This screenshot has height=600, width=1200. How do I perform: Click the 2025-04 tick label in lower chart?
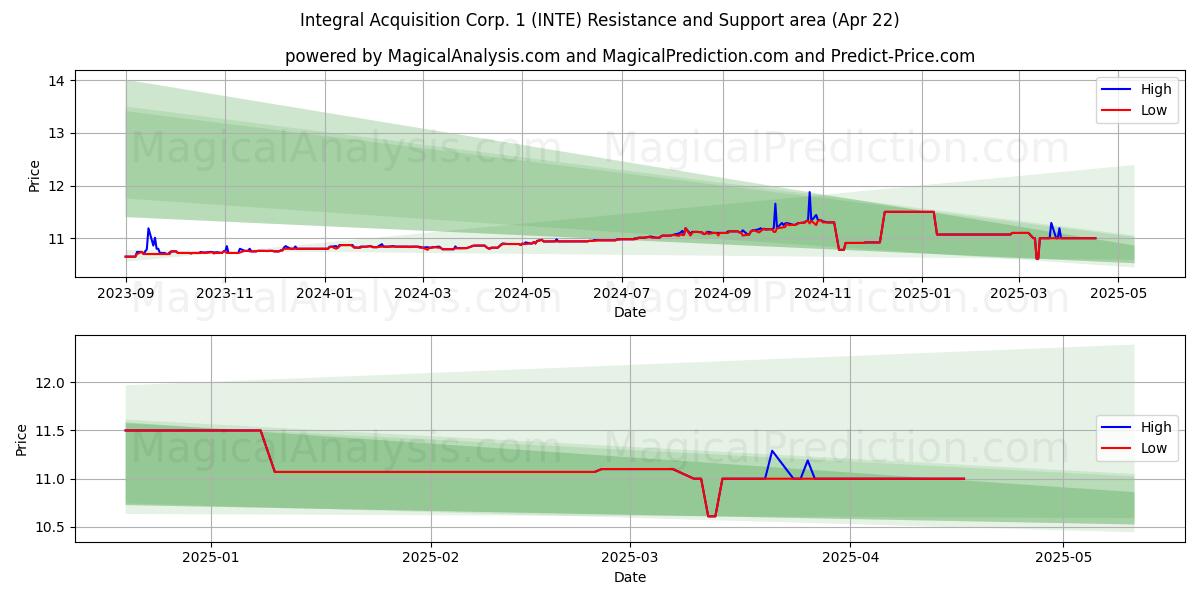pyautogui.click(x=850, y=558)
